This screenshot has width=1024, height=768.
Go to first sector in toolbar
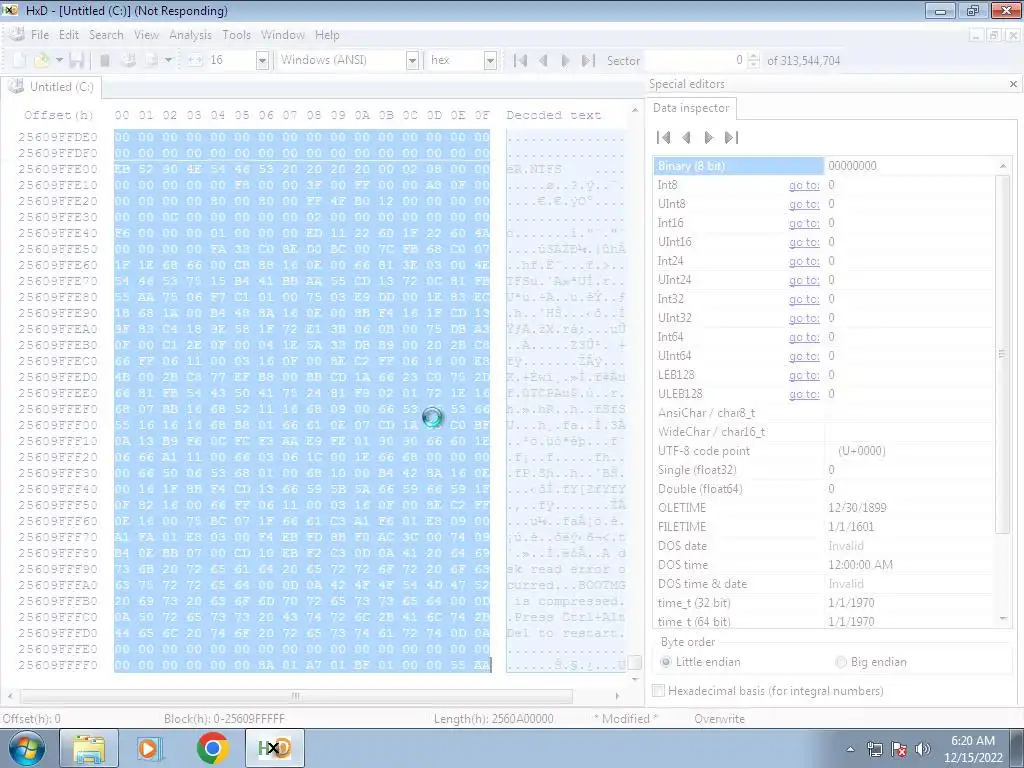(520, 60)
